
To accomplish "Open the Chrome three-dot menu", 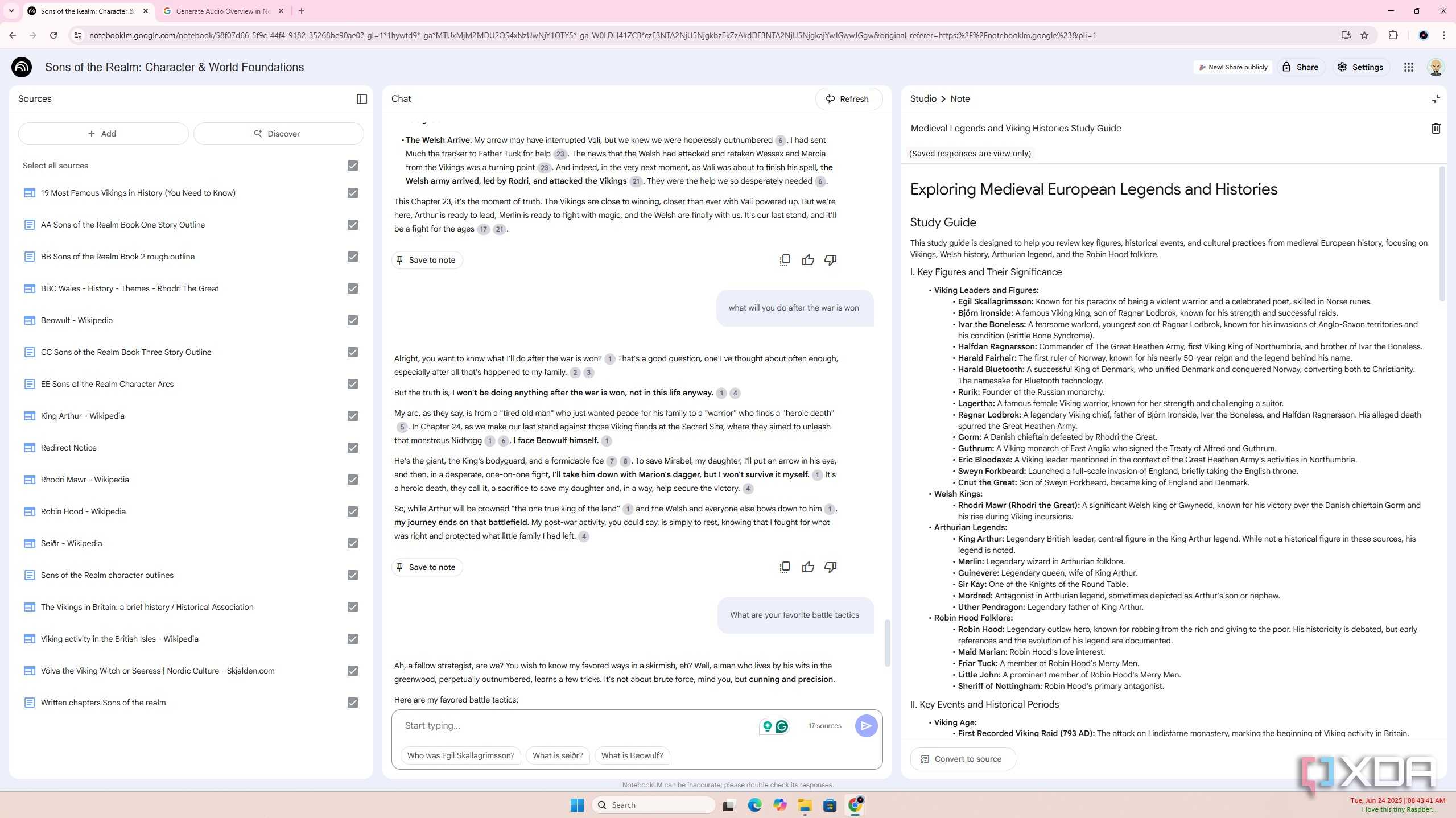I will click(1444, 35).
